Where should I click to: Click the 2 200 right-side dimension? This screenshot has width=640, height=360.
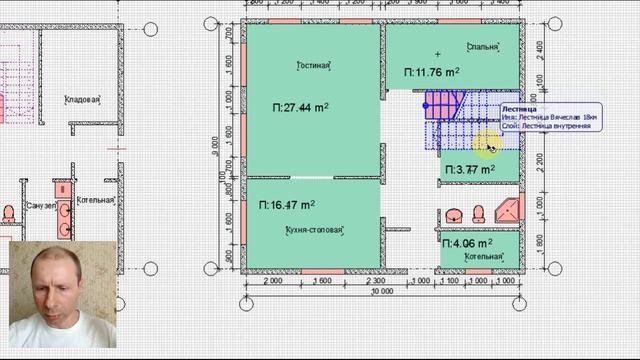click(540, 162)
